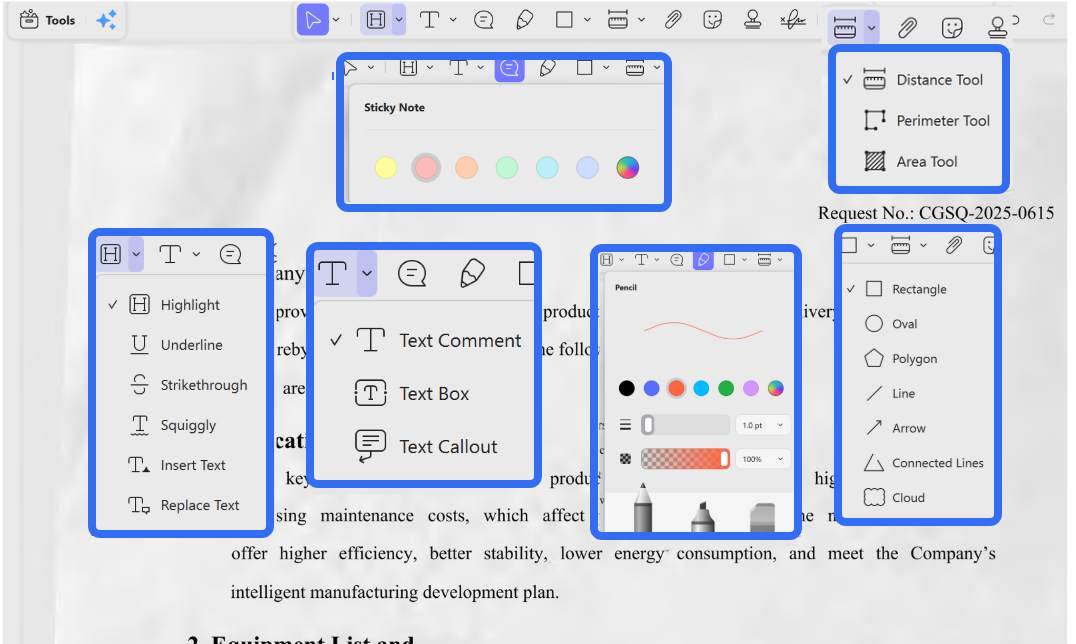Click the pencil thickness slider
Screen dimensions: 1076x644
point(685,425)
